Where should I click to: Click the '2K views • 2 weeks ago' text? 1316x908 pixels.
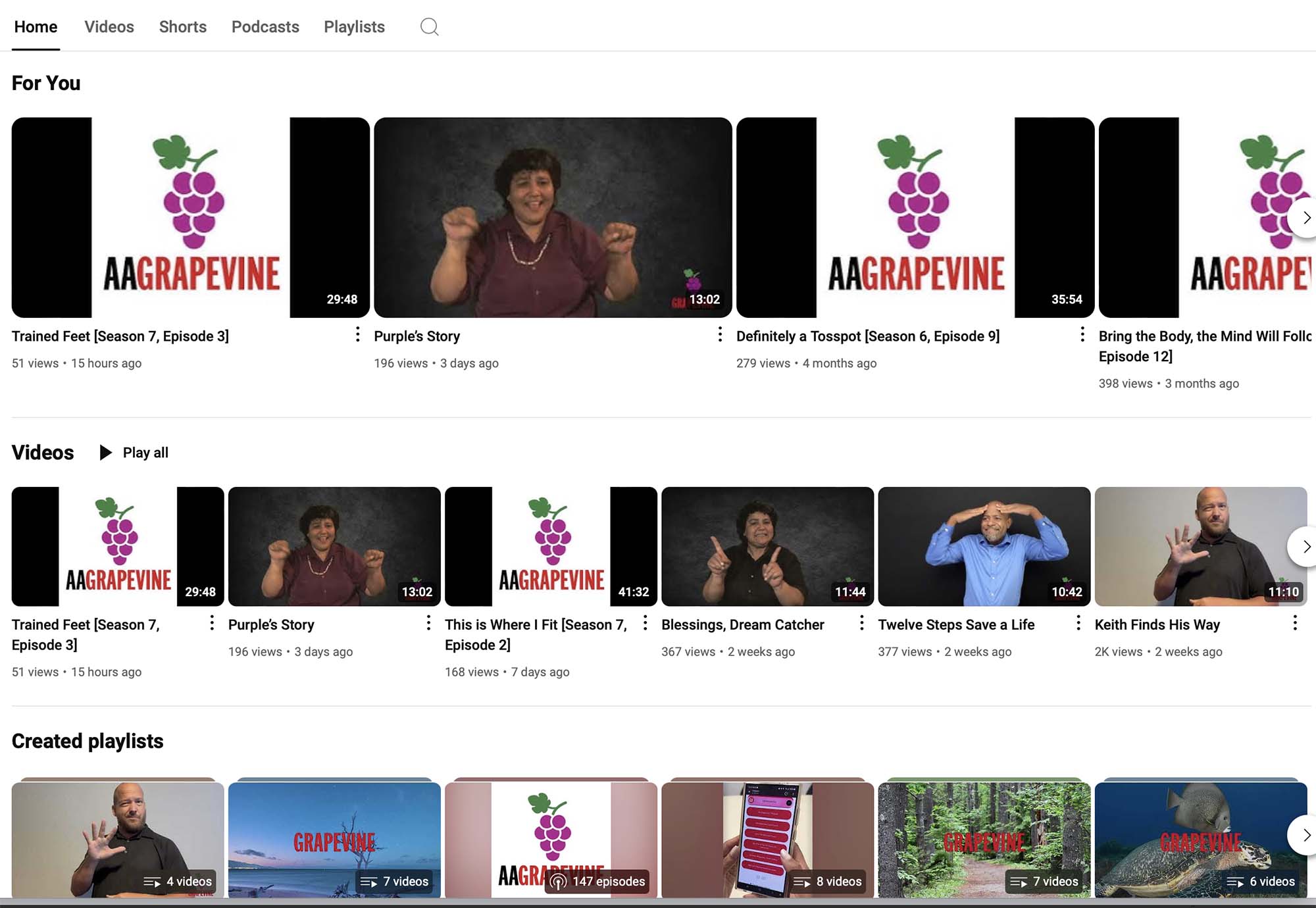[1158, 651]
